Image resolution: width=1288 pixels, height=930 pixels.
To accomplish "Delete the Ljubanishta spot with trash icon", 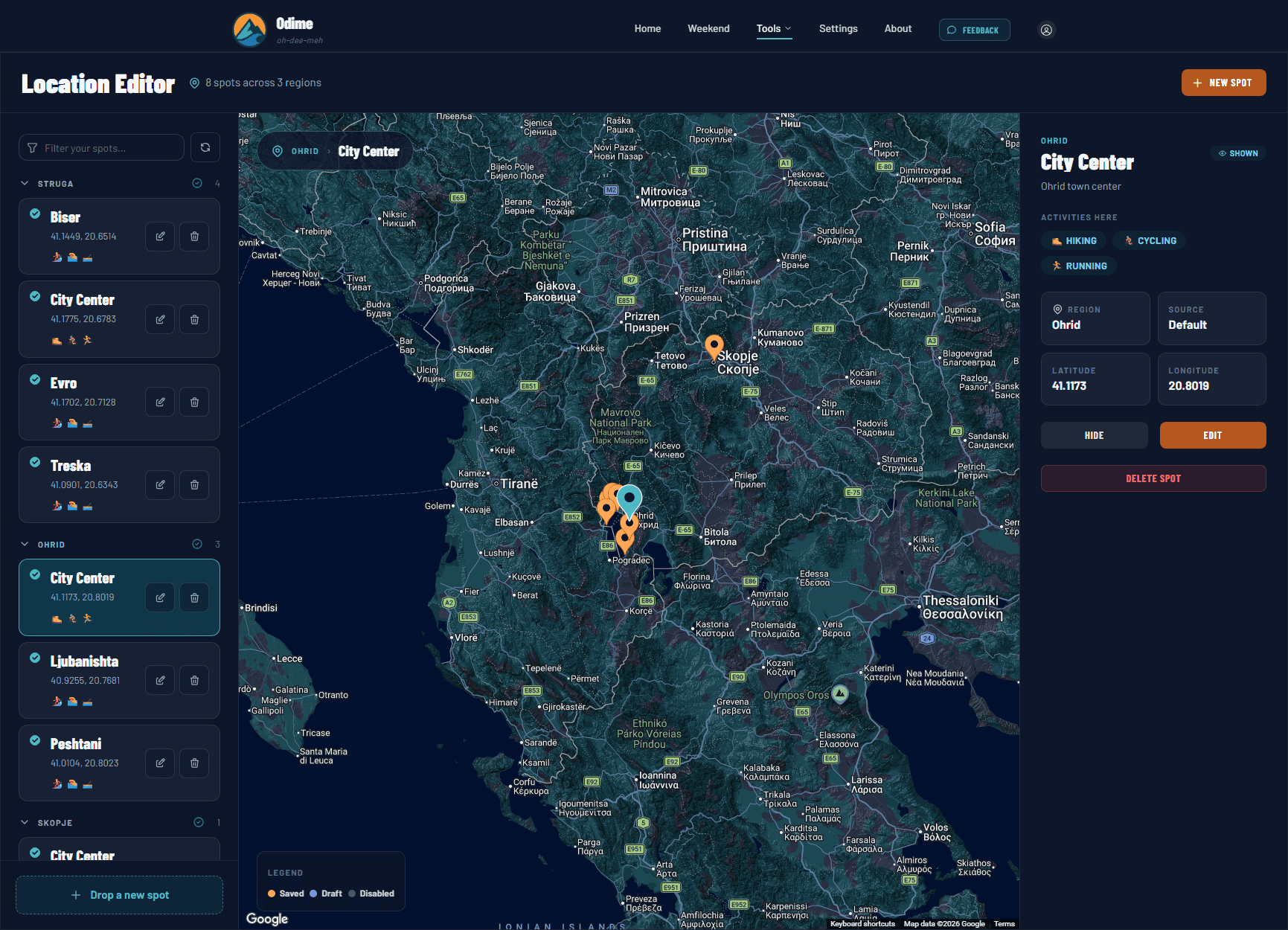I will [194, 680].
